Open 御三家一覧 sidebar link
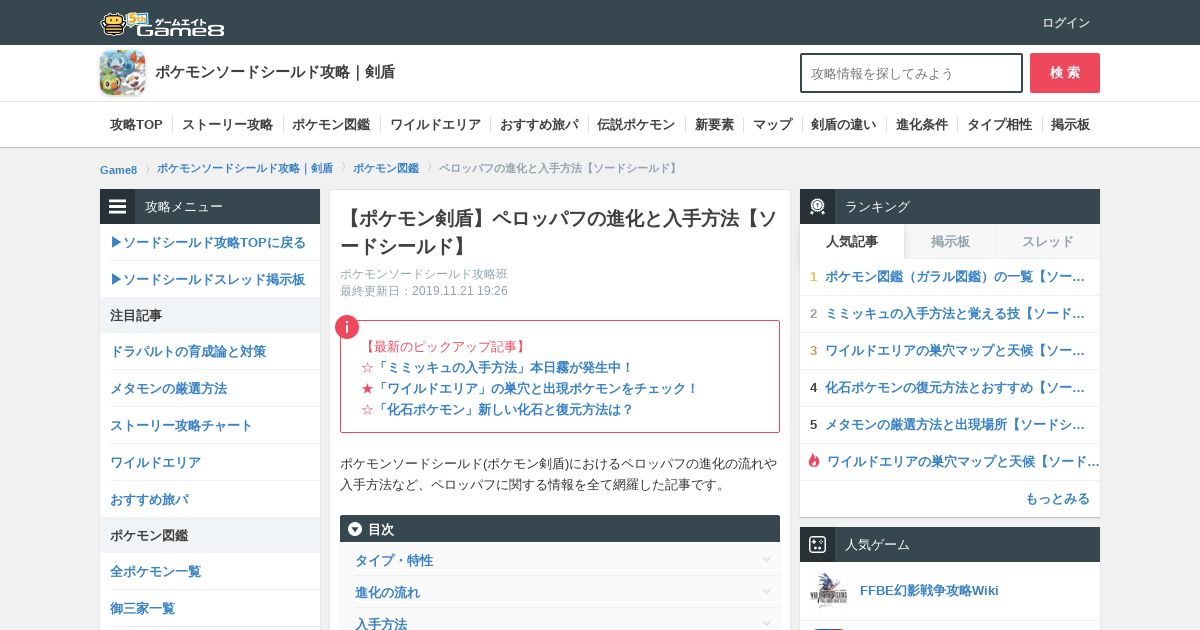 click(x=142, y=608)
